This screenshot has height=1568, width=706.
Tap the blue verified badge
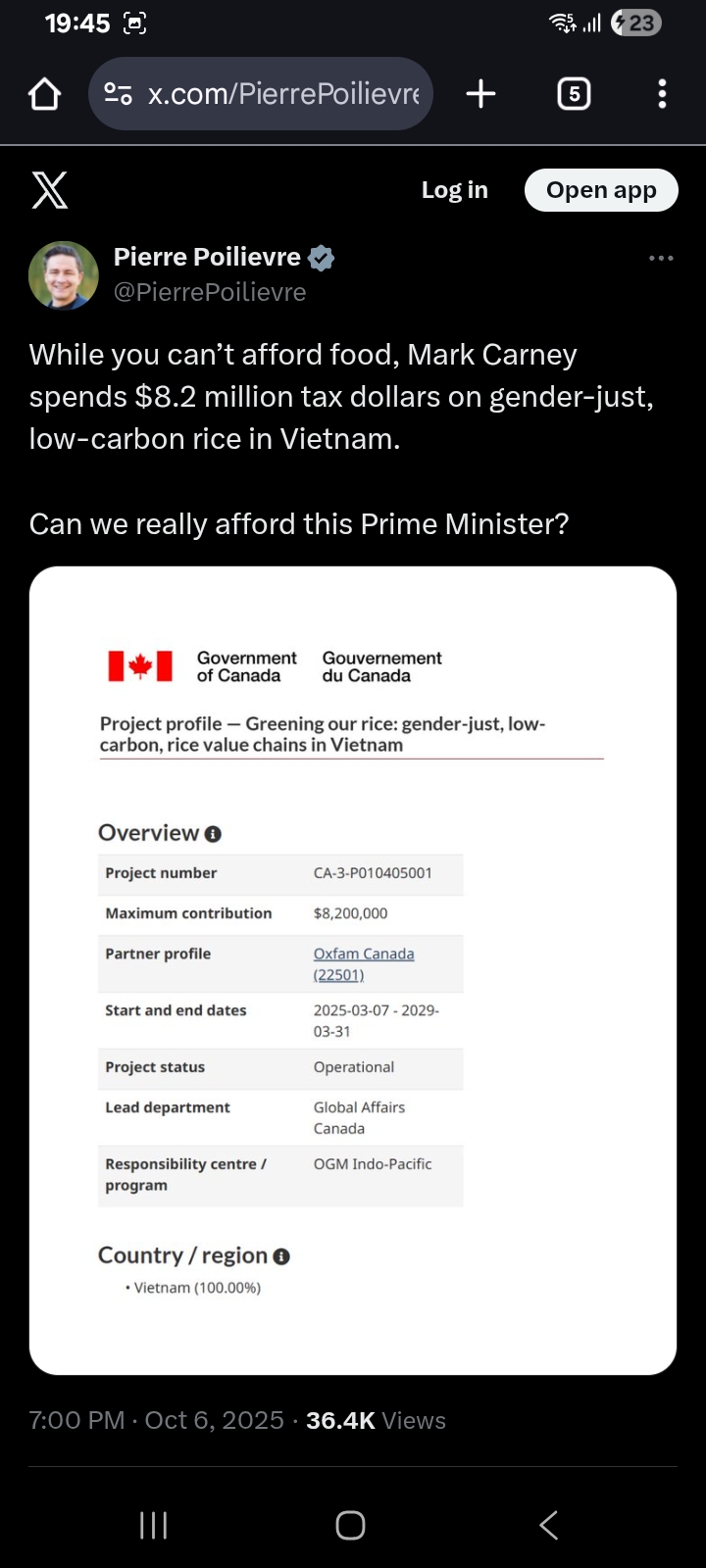322,258
